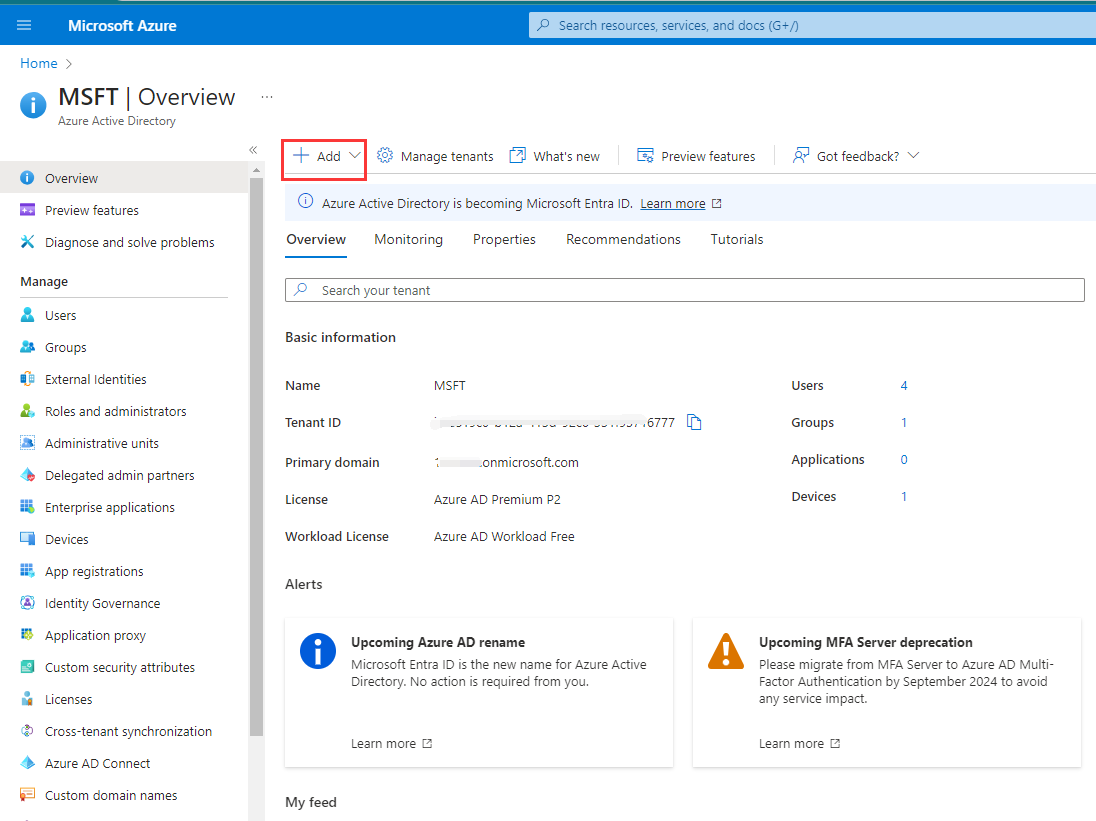Switch to the Properties tab

pyautogui.click(x=504, y=240)
